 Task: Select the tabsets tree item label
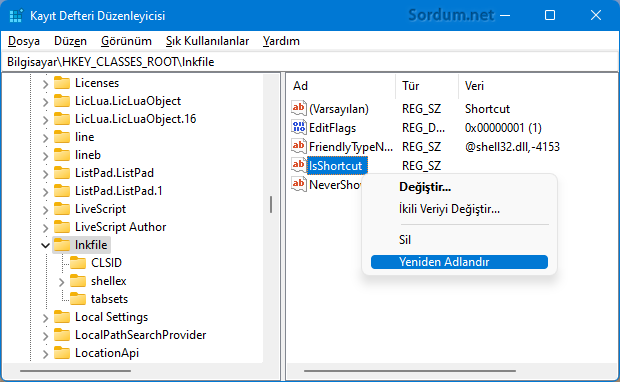[x=110, y=299]
